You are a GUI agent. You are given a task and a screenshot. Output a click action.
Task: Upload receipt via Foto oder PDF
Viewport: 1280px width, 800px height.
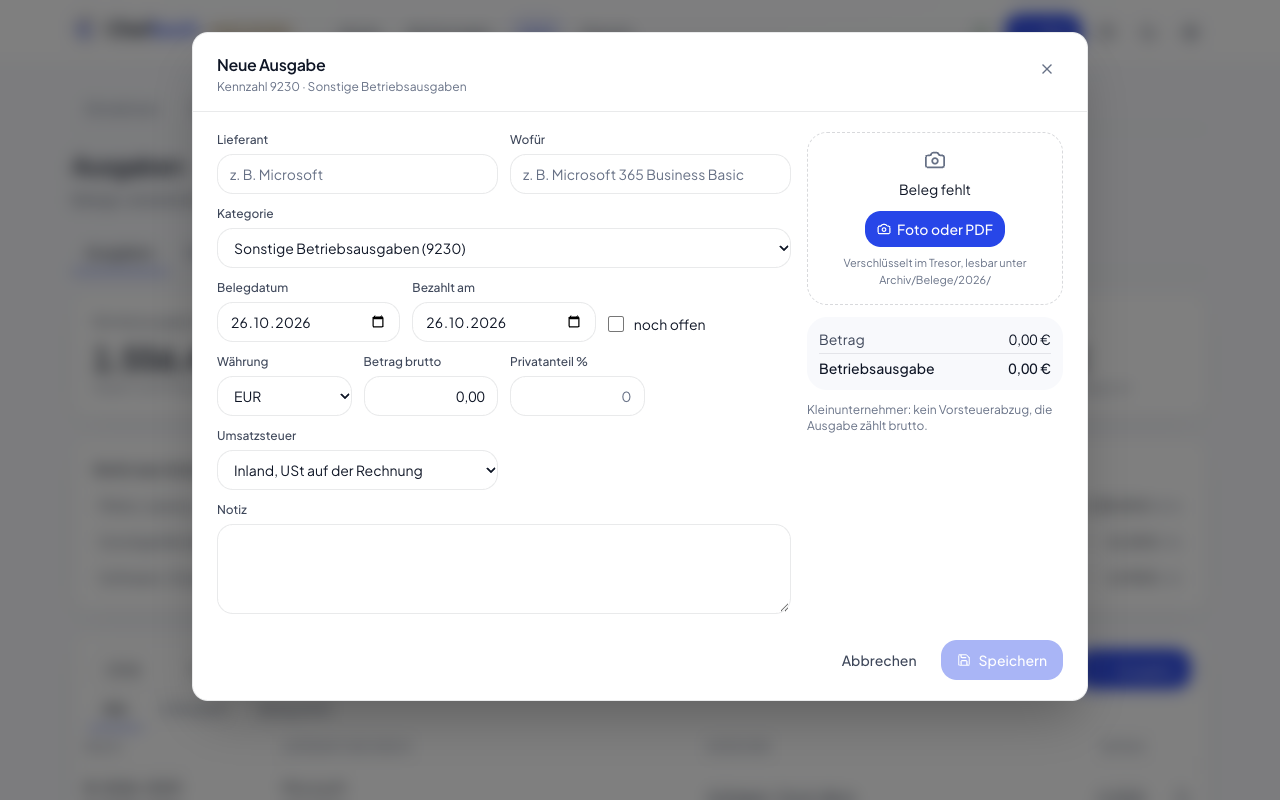pos(935,229)
